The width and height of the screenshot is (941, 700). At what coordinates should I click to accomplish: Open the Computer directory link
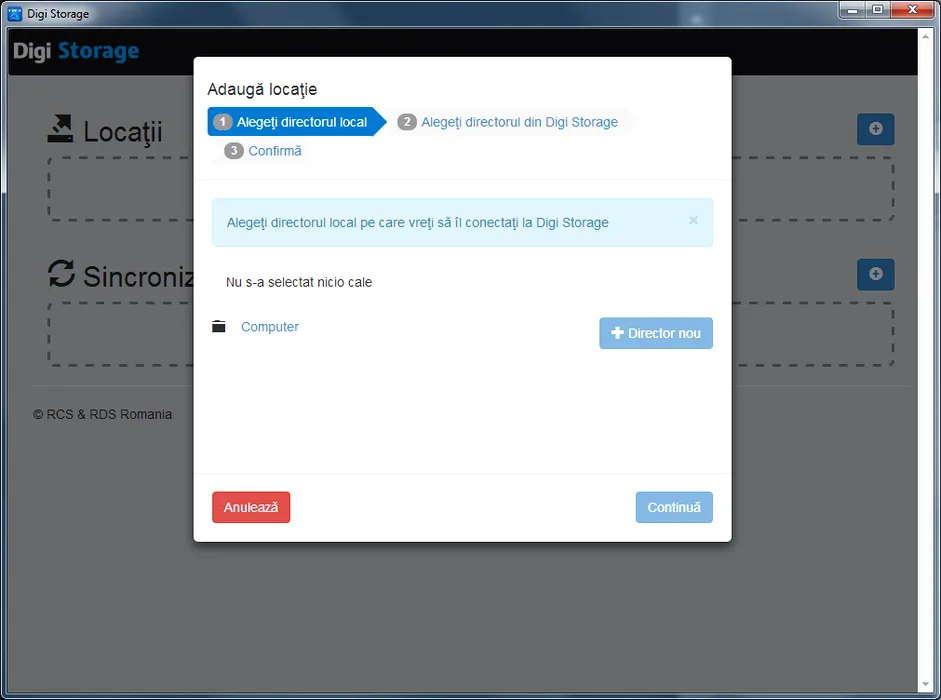coord(270,327)
